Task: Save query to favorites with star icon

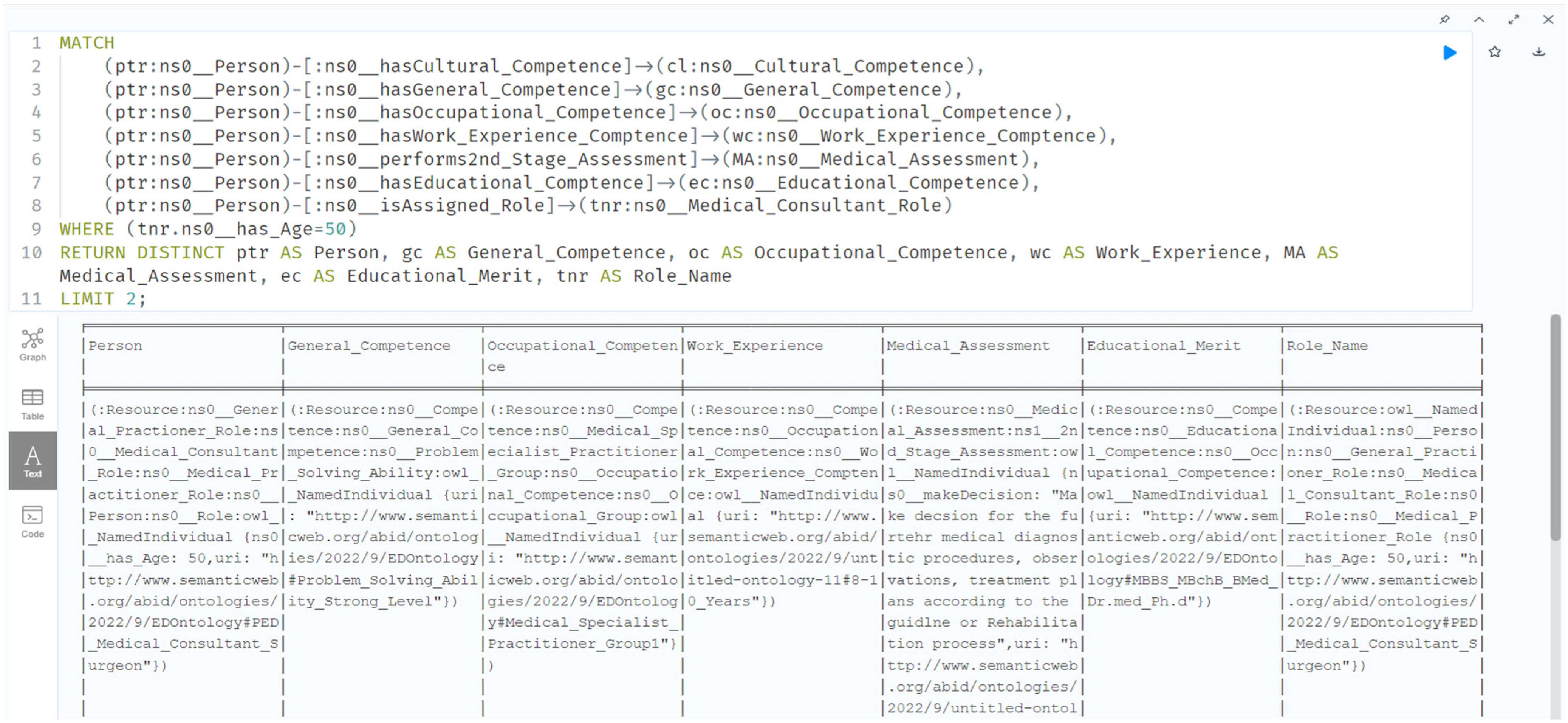Action: (x=1494, y=53)
